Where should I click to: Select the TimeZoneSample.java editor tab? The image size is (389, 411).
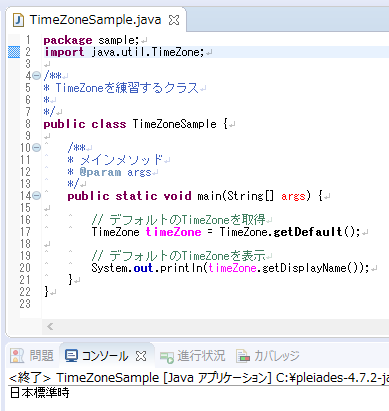[x=96, y=20]
